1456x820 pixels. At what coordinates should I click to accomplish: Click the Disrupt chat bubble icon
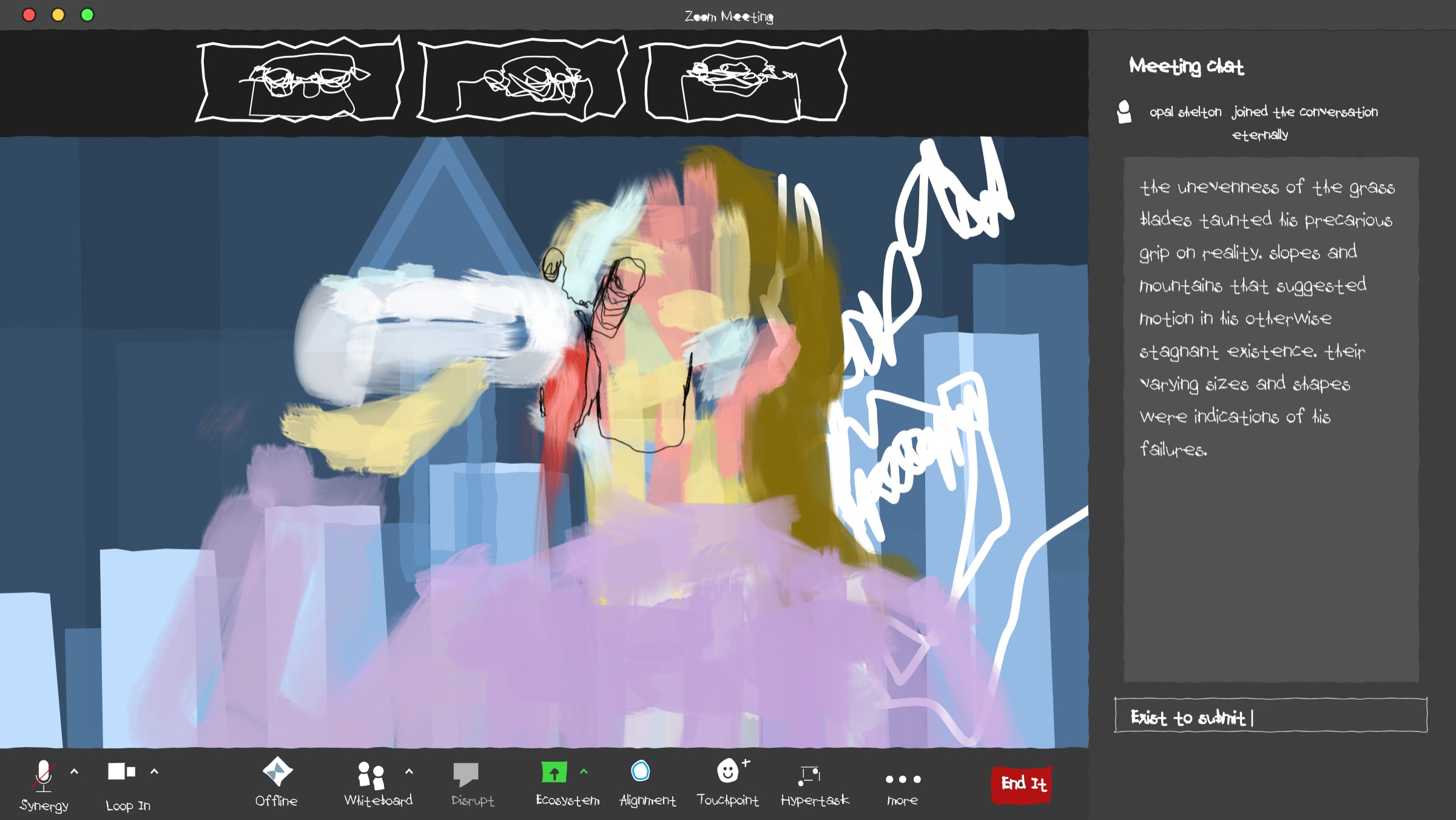click(466, 774)
